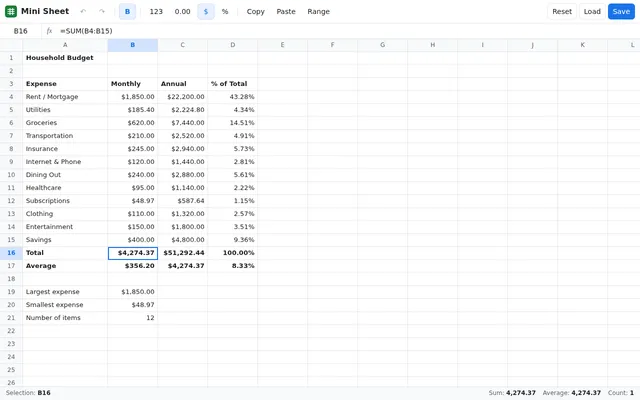Click the Mini Sheet green grid logo
The height and width of the screenshot is (400, 640).
point(11,11)
